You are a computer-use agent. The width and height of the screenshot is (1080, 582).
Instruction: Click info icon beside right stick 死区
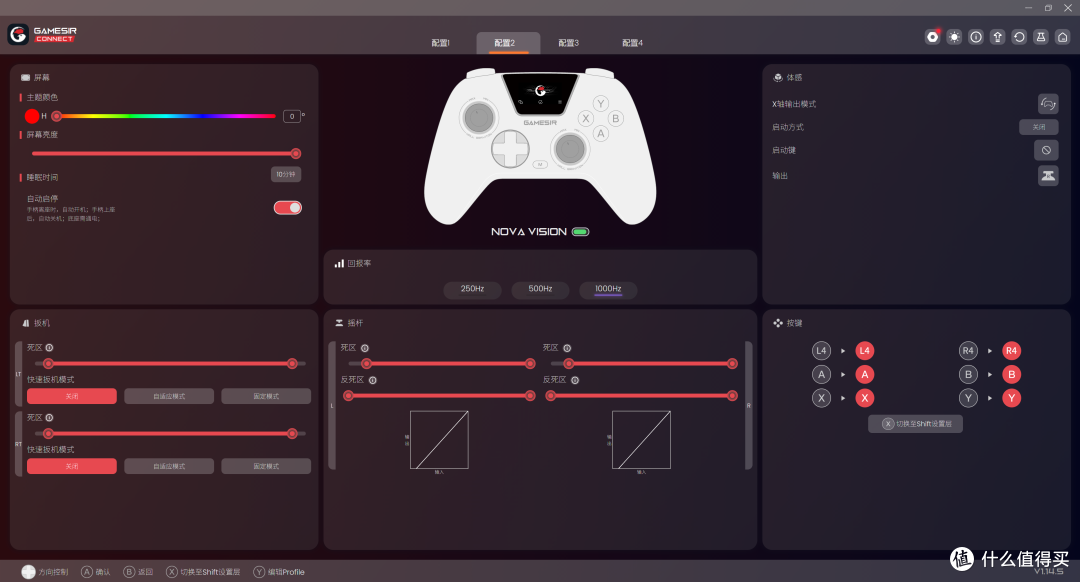click(567, 348)
